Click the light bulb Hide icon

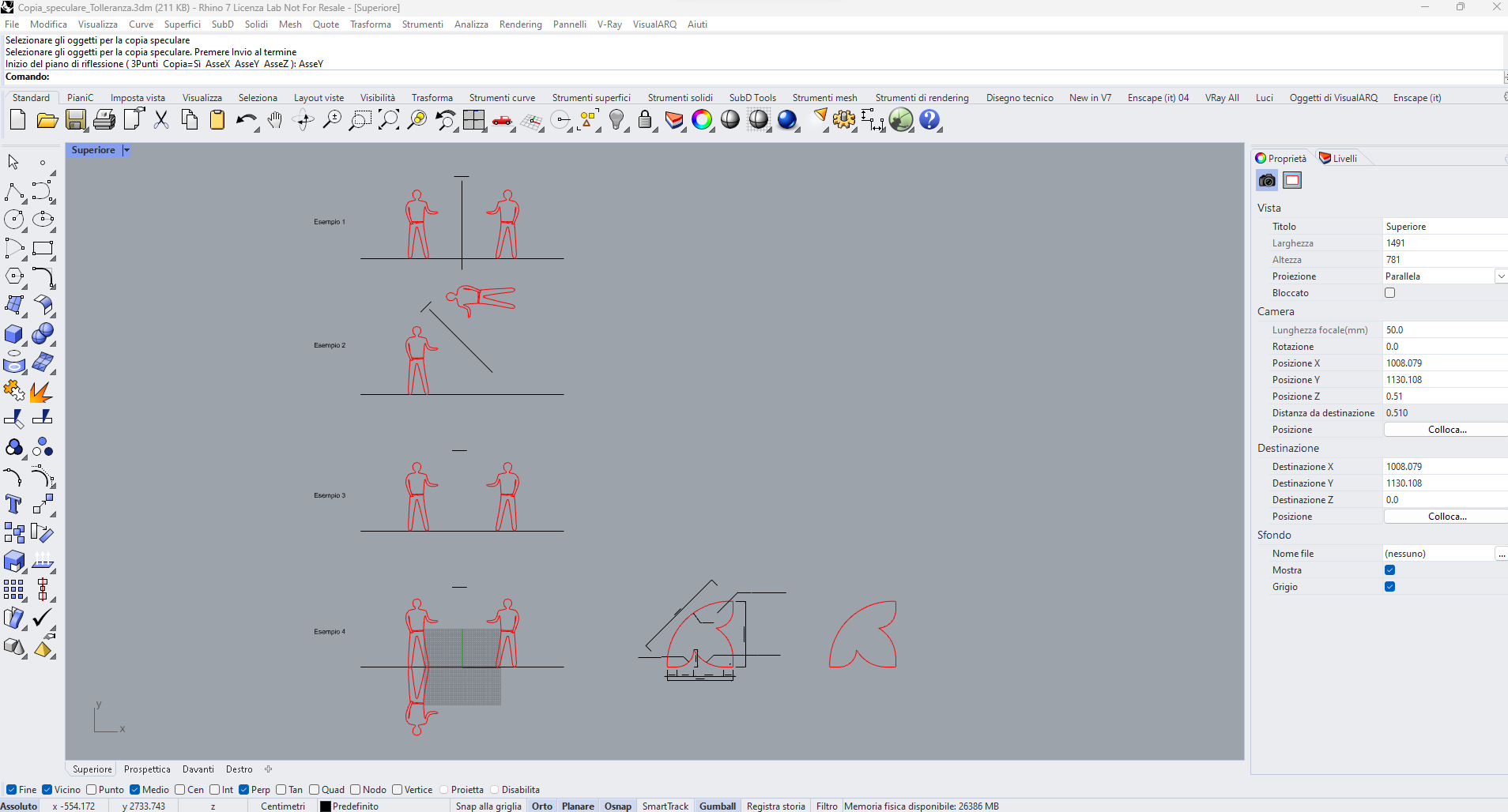point(616,120)
